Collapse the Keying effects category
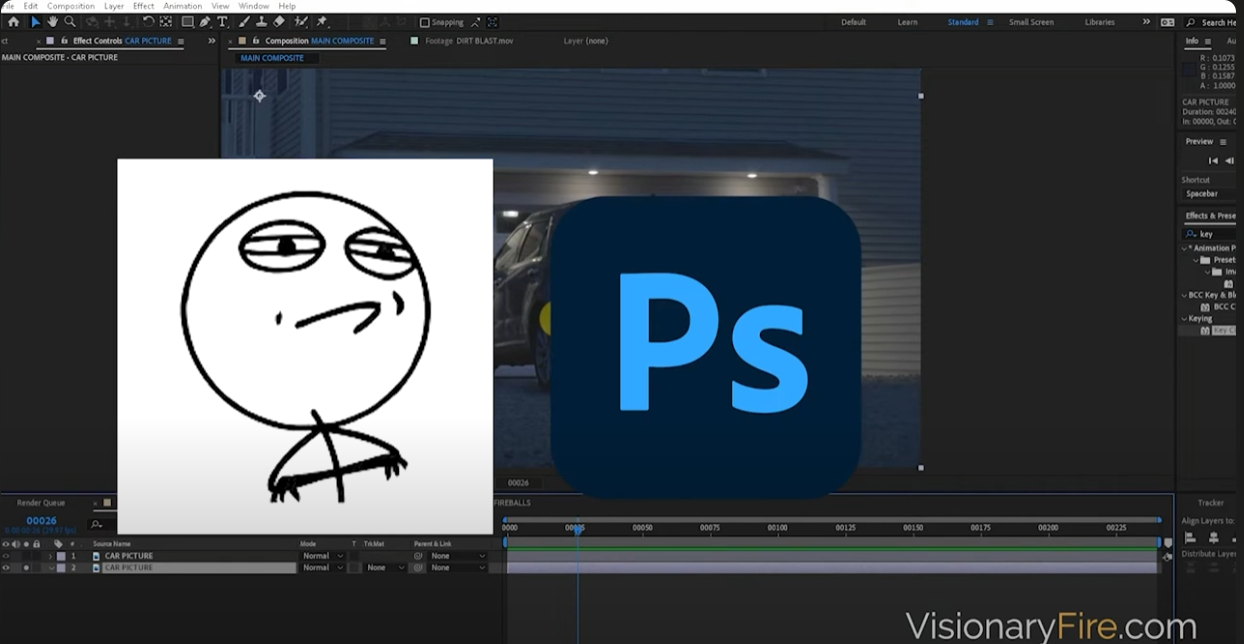The image size is (1244, 644). point(1184,318)
